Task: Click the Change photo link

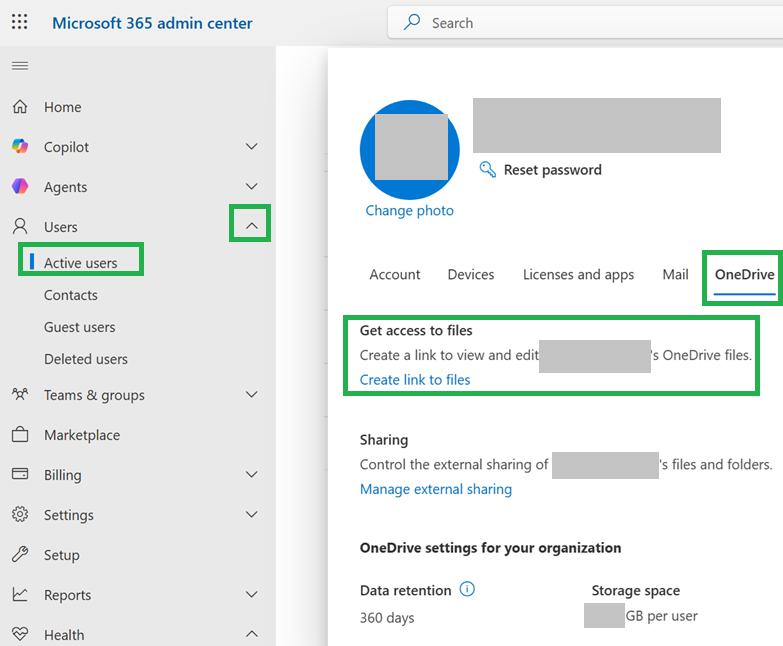Action: pyautogui.click(x=409, y=211)
